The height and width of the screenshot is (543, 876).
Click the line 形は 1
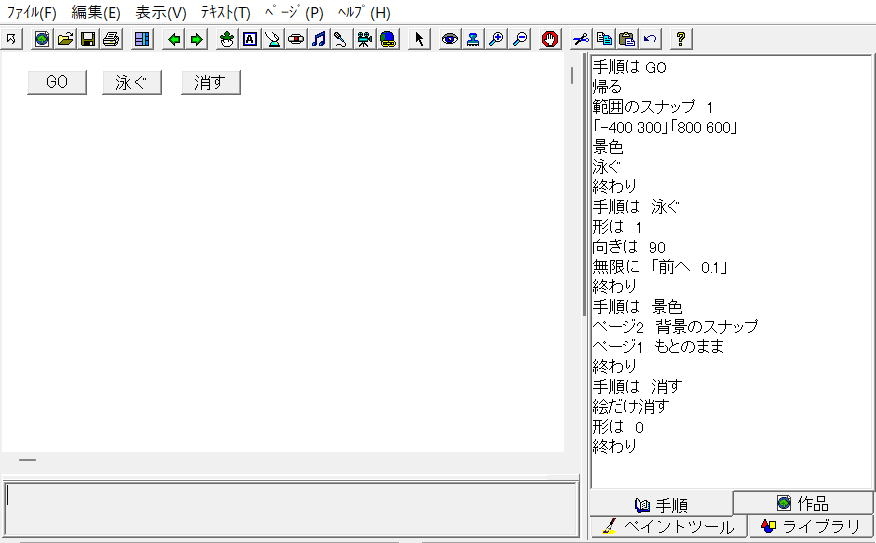[x=617, y=227]
